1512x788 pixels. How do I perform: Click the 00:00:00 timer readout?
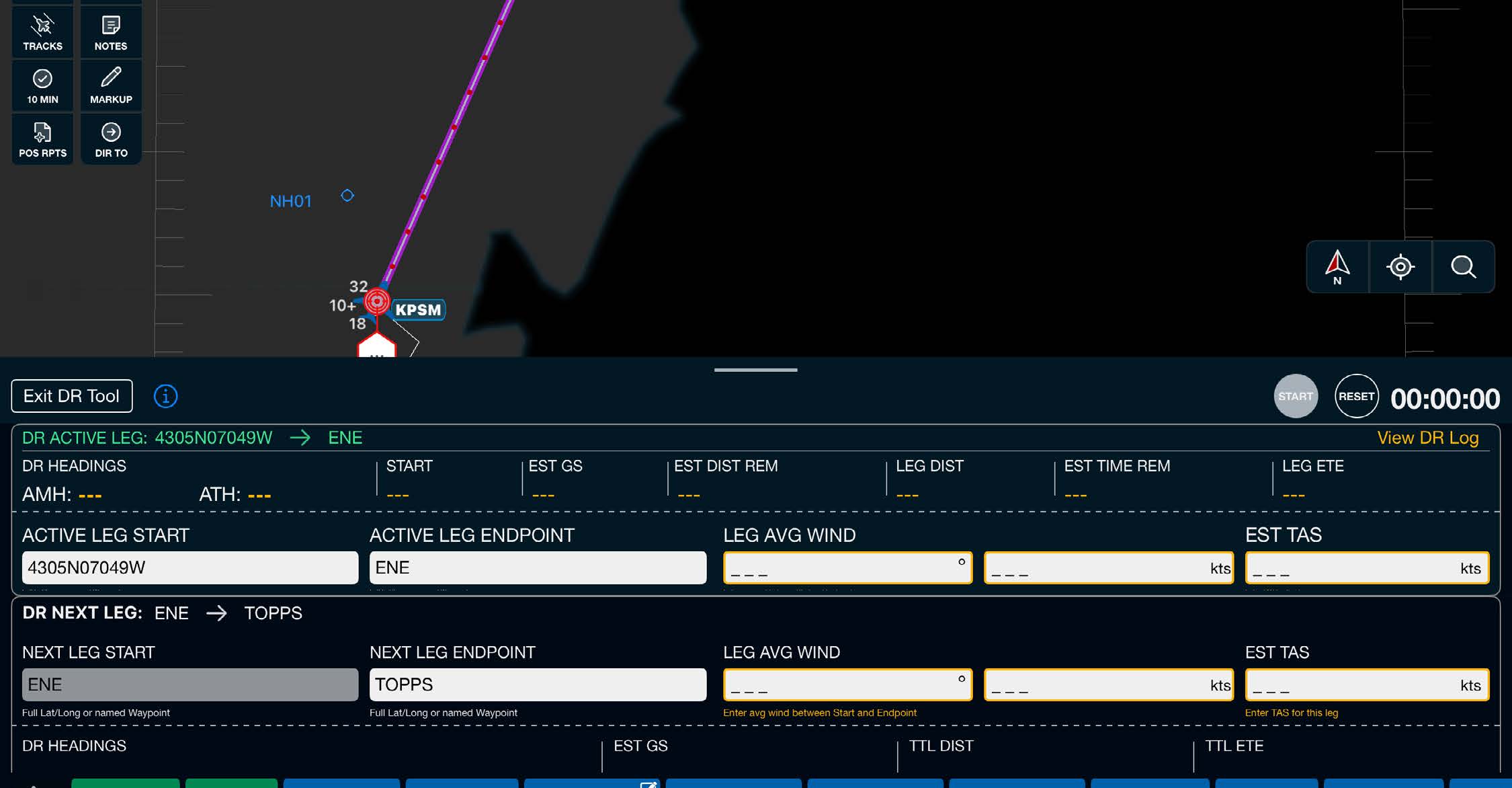pyautogui.click(x=1445, y=399)
